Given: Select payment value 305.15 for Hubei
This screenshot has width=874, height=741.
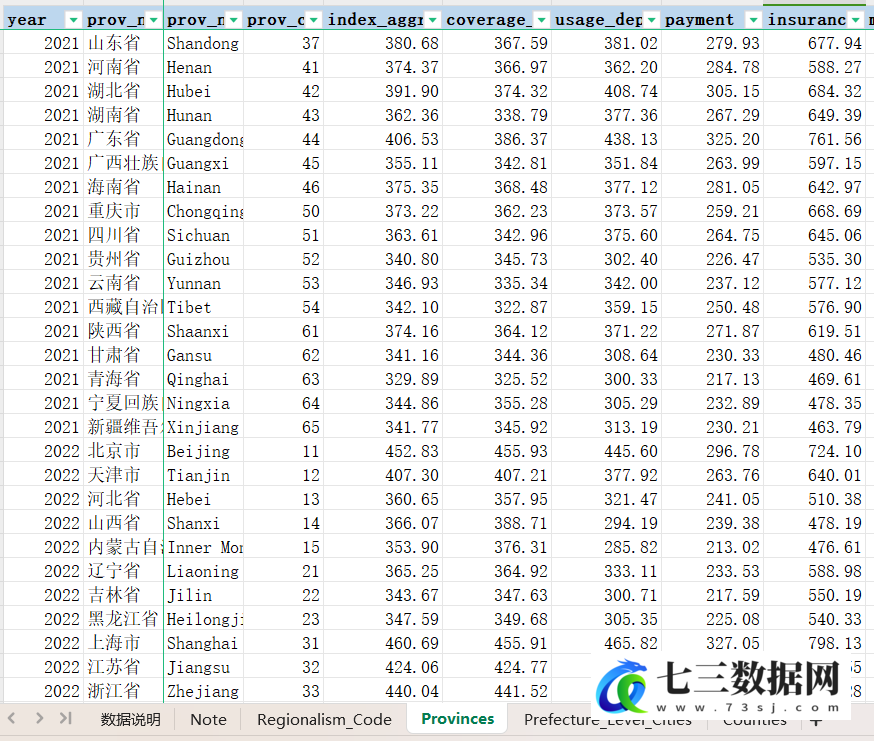Looking at the screenshot, I should [712, 91].
